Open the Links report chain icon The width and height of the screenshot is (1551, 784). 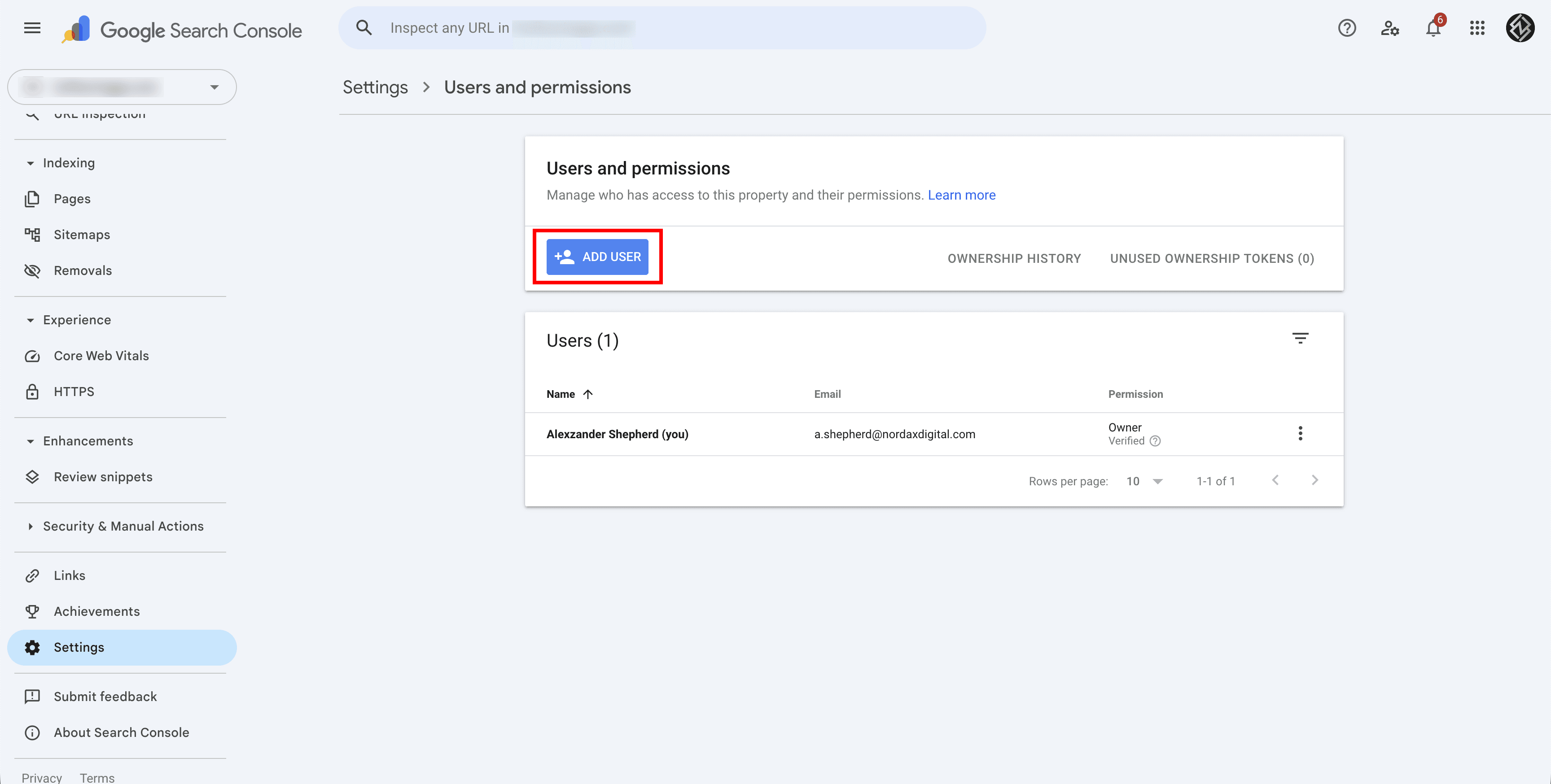click(x=32, y=575)
